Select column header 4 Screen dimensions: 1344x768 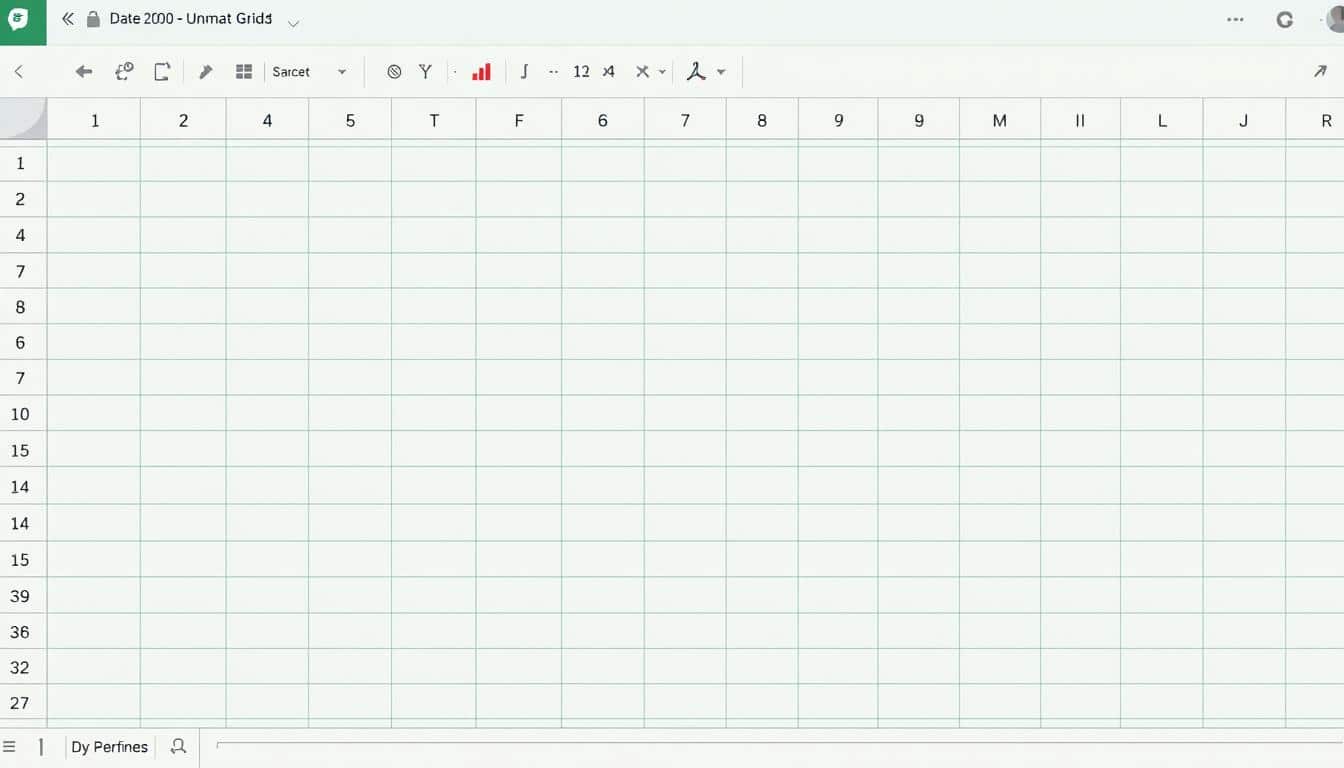click(x=267, y=120)
